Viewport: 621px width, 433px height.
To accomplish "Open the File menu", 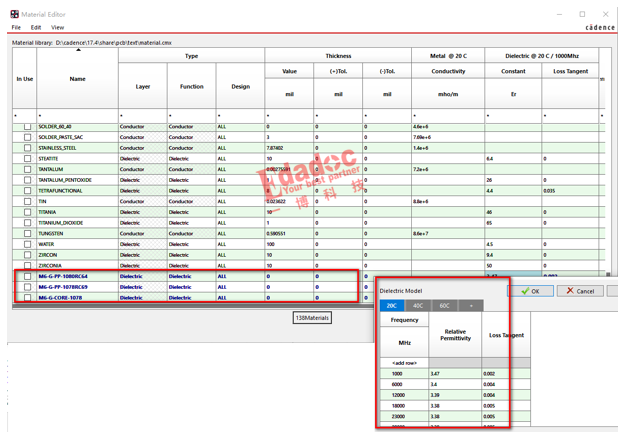I will (16, 28).
